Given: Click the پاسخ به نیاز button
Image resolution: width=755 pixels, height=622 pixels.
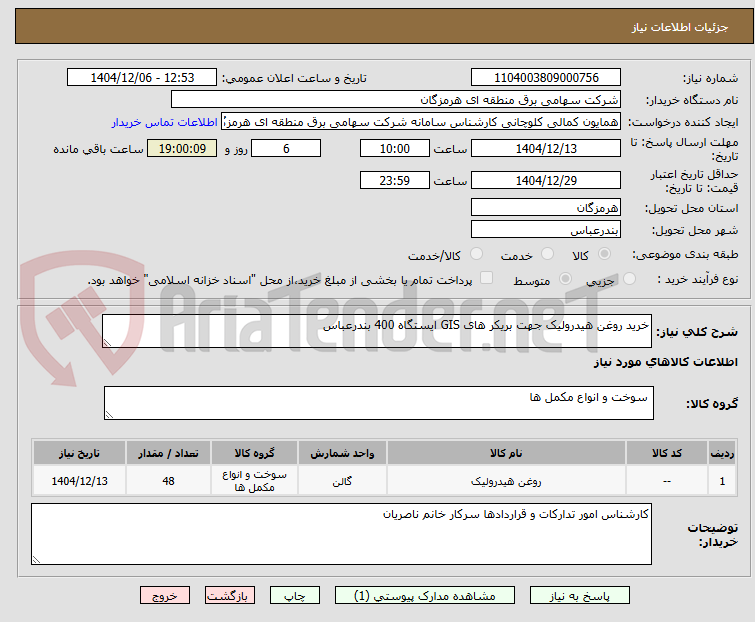Looking at the screenshot, I should coord(580,596).
